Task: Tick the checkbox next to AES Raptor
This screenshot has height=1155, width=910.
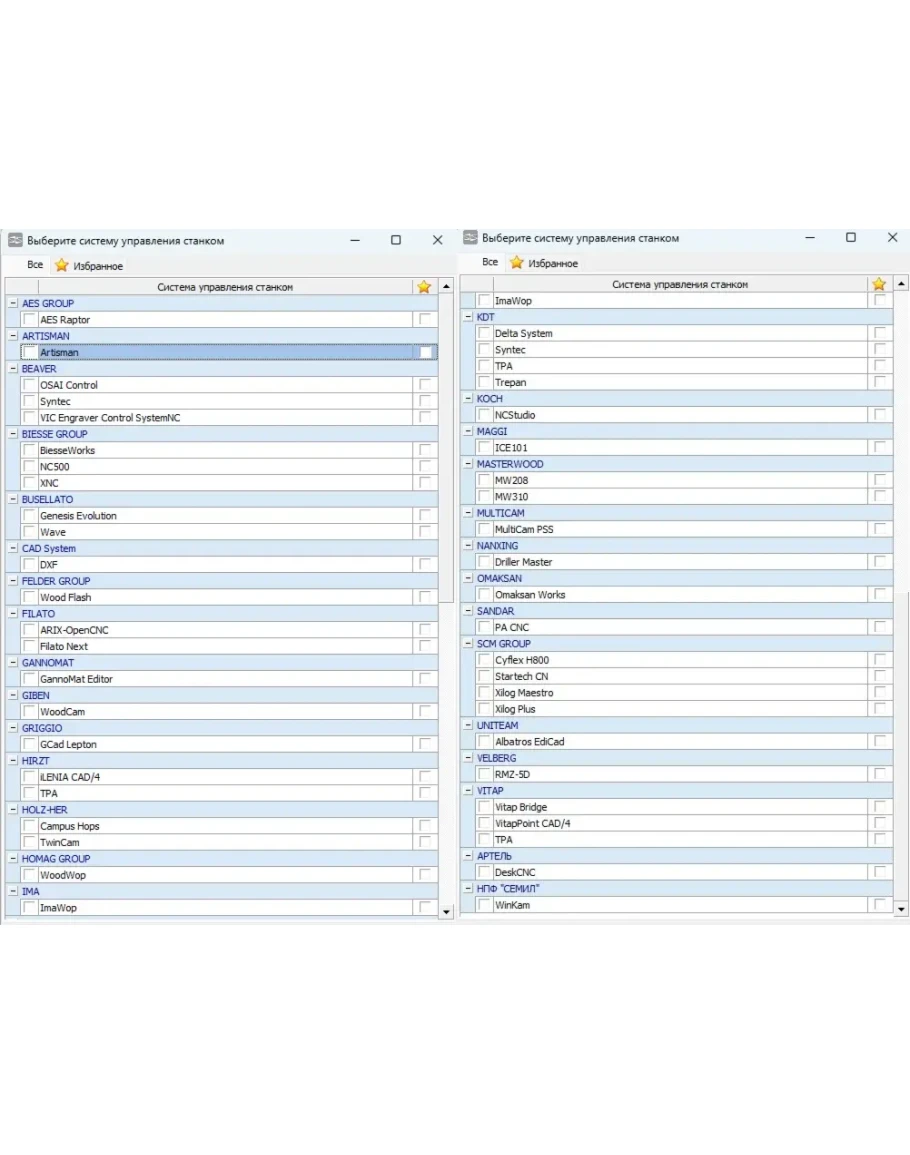Action: click(29, 320)
